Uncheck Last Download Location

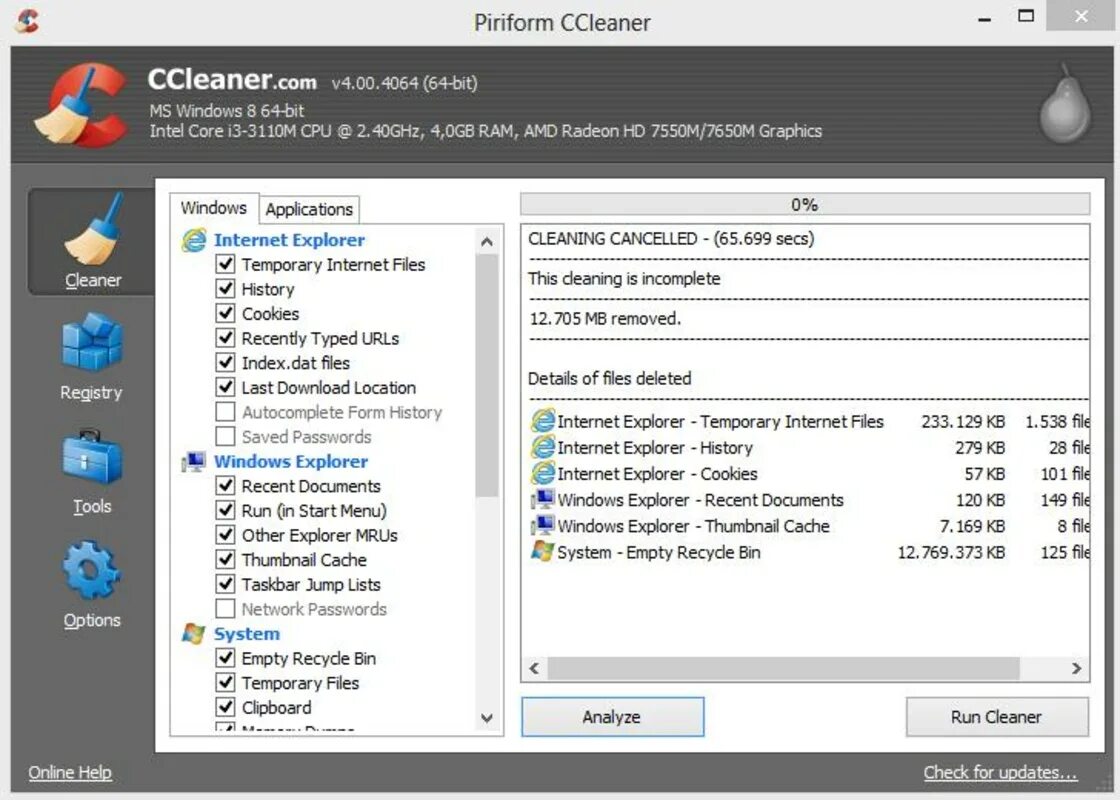click(x=225, y=387)
